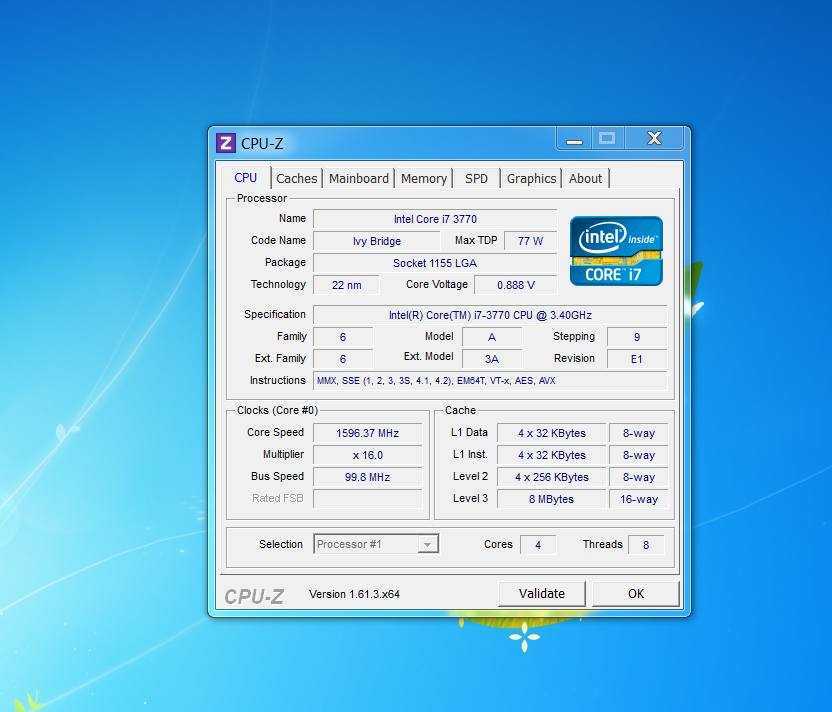832x712 pixels.
Task: Click the 99.8 MHz bus speed value
Action: [367, 477]
